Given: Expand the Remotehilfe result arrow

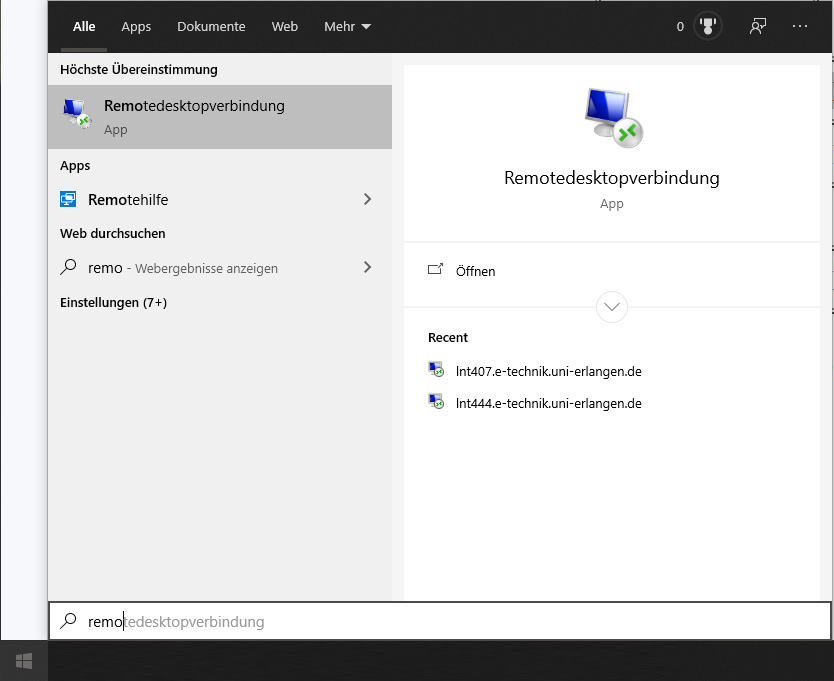Looking at the screenshot, I should tap(367, 199).
